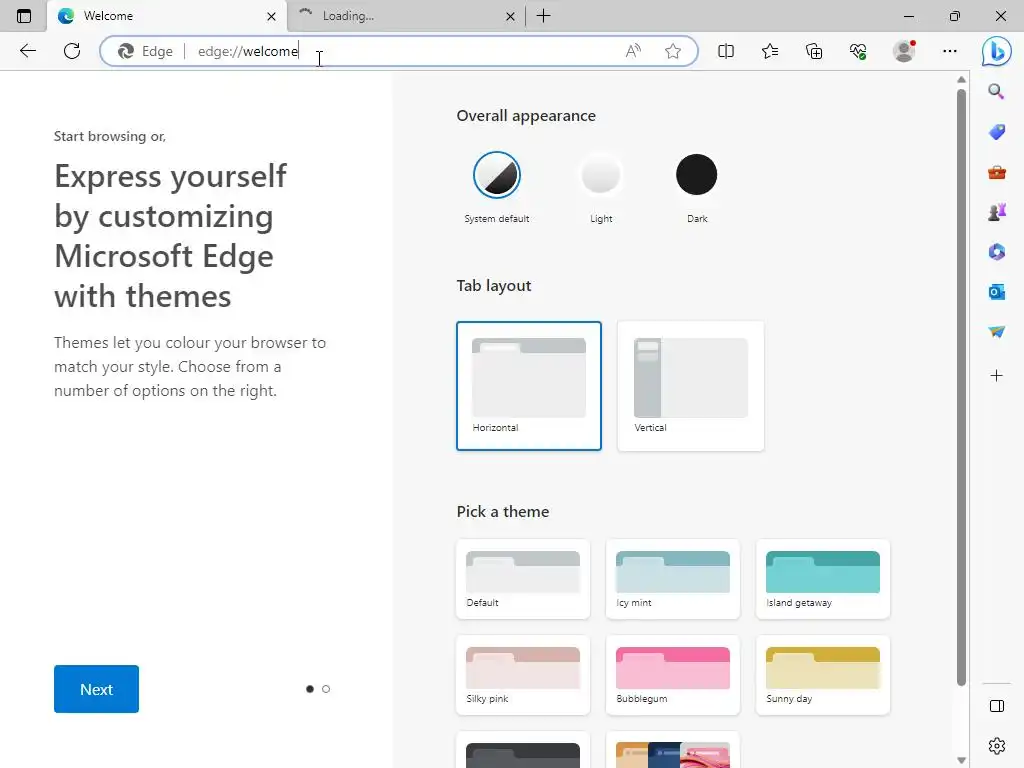Add a sidebar app with plus icon
The height and width of the screenshot is (768, 1024).
pos(997,376)
